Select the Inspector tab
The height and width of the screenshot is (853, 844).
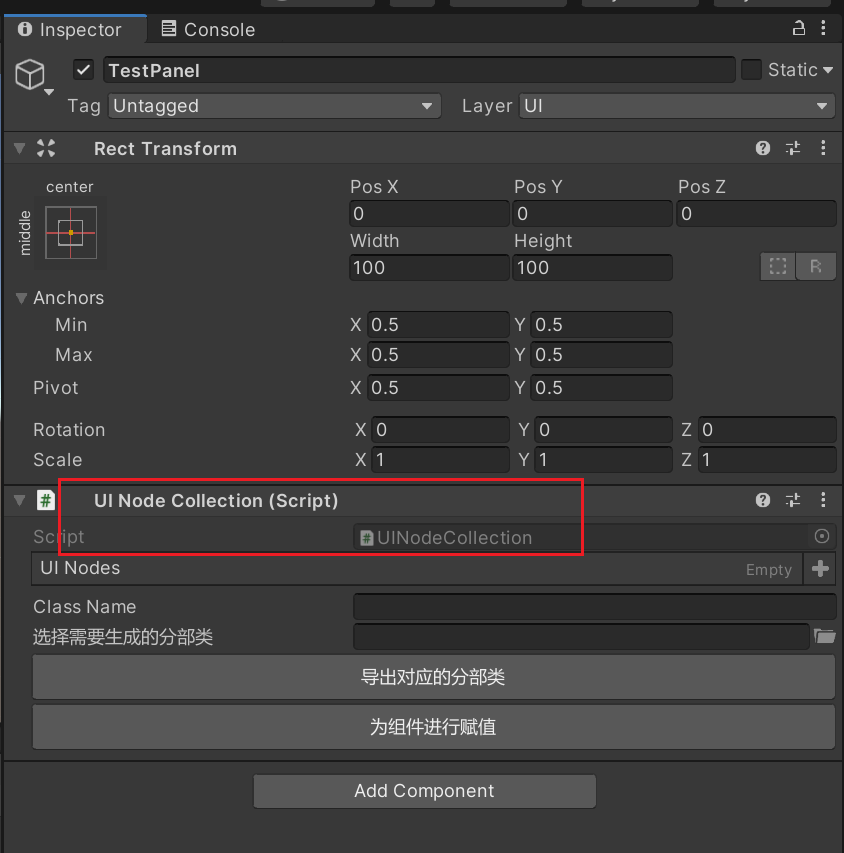pyautogui.click(x=70, y=30)
